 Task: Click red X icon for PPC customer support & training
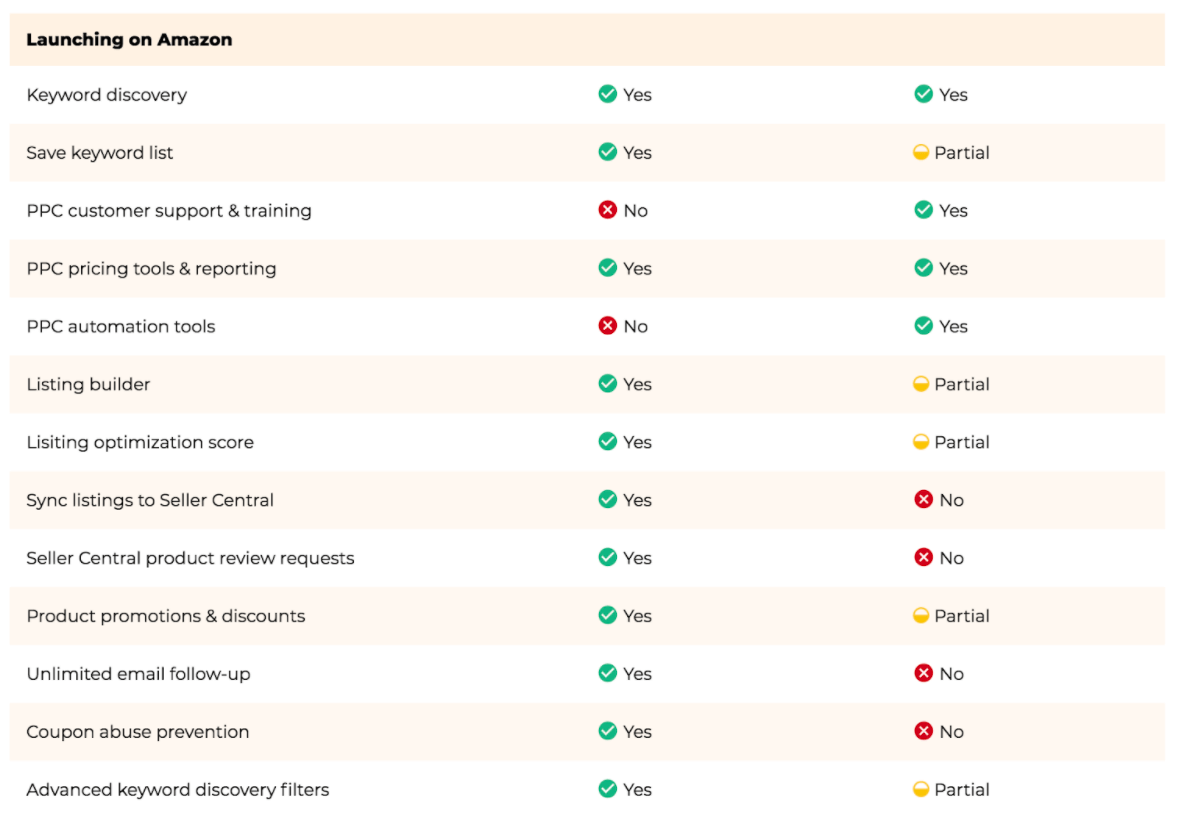coord(607,210)
